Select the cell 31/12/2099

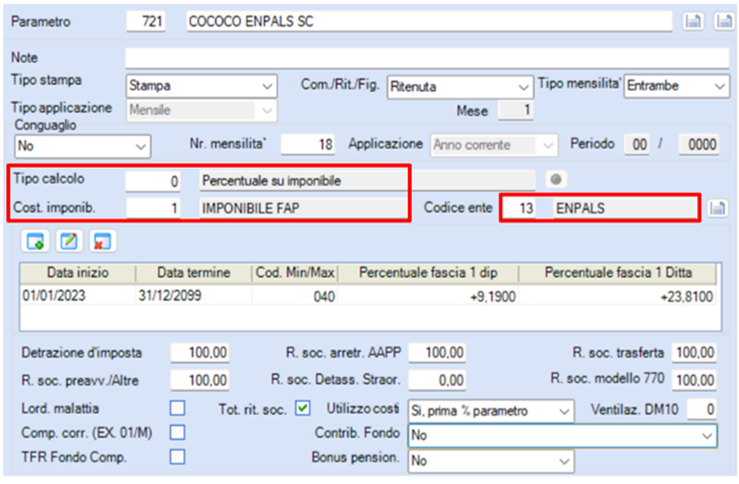point(194,296)
